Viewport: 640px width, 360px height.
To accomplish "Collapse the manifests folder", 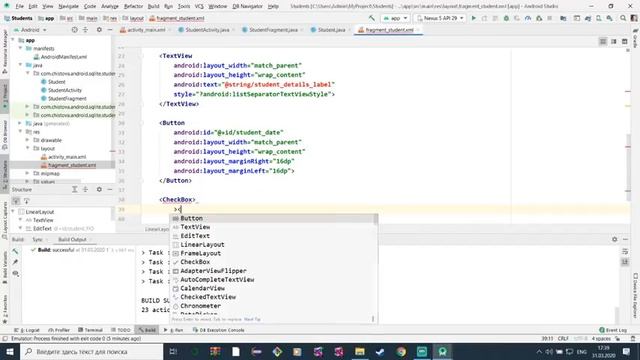I will (20, 49).
